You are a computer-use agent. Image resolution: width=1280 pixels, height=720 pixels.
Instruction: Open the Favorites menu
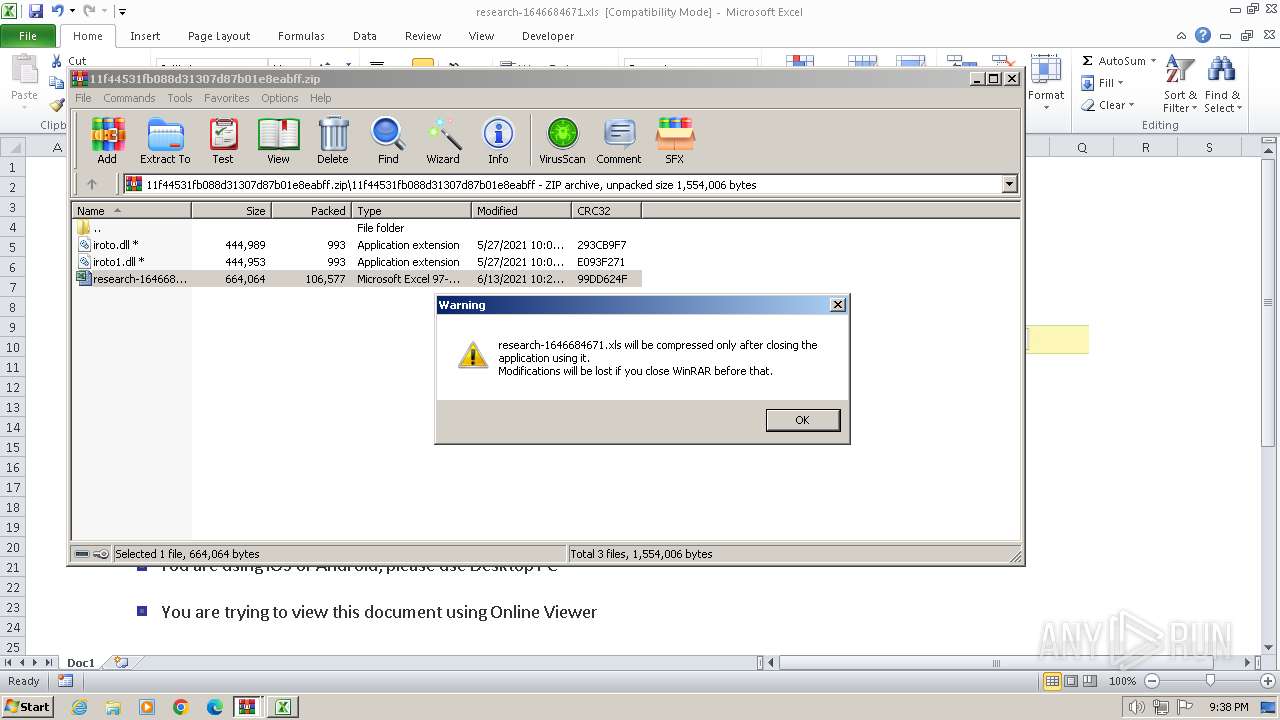[x=227, y=98]
